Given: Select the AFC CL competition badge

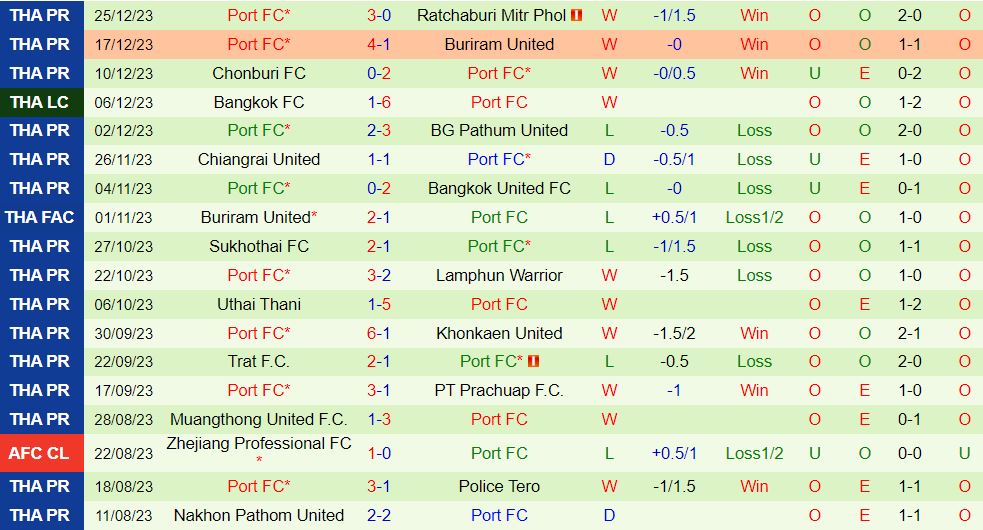Looking at the screenshot, I should [x=40, y=453].
